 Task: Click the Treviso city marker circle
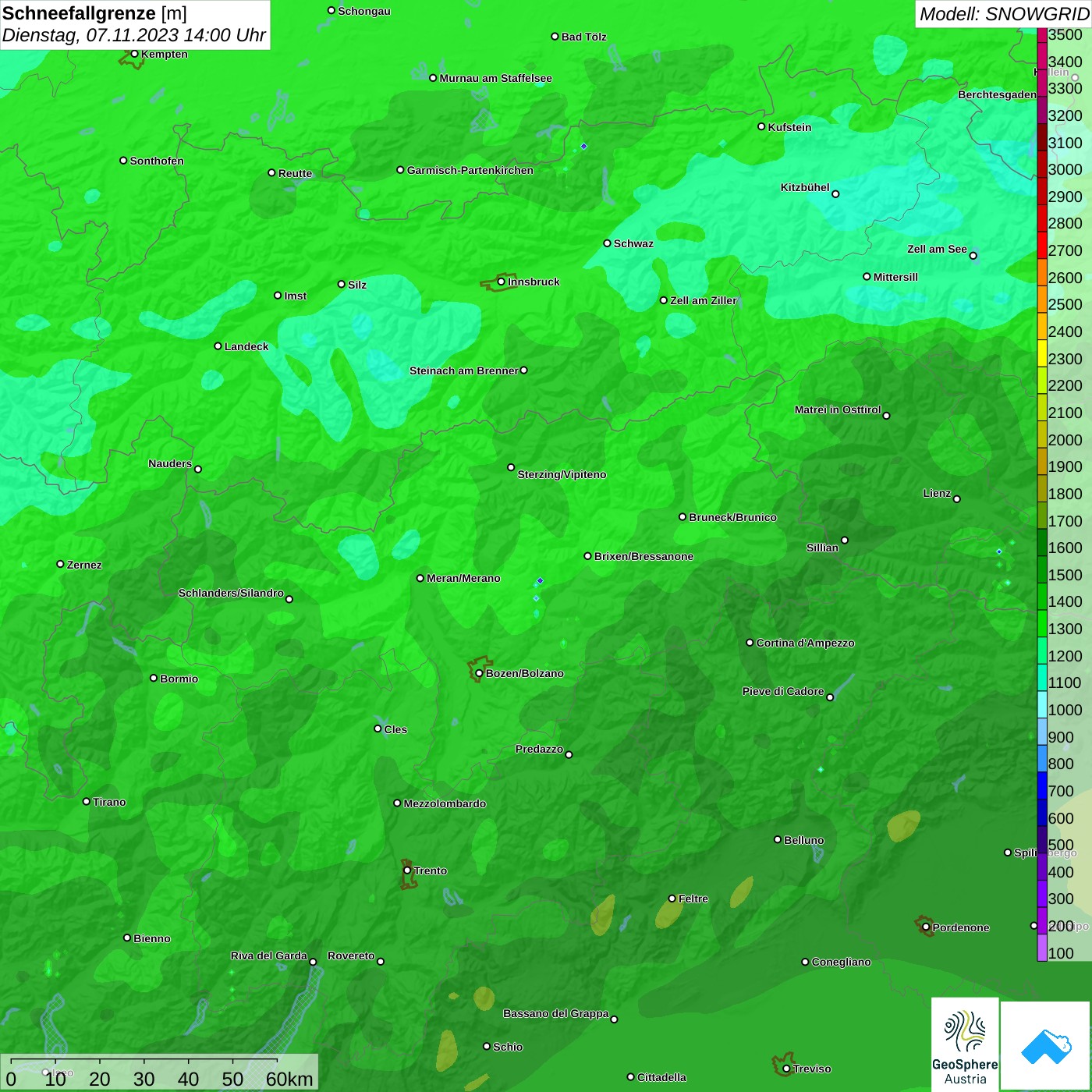click(x=786, y=1069)
